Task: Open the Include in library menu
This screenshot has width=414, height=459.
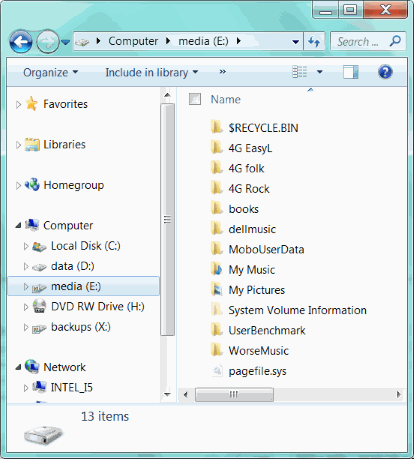Action: tap(152, 72)
